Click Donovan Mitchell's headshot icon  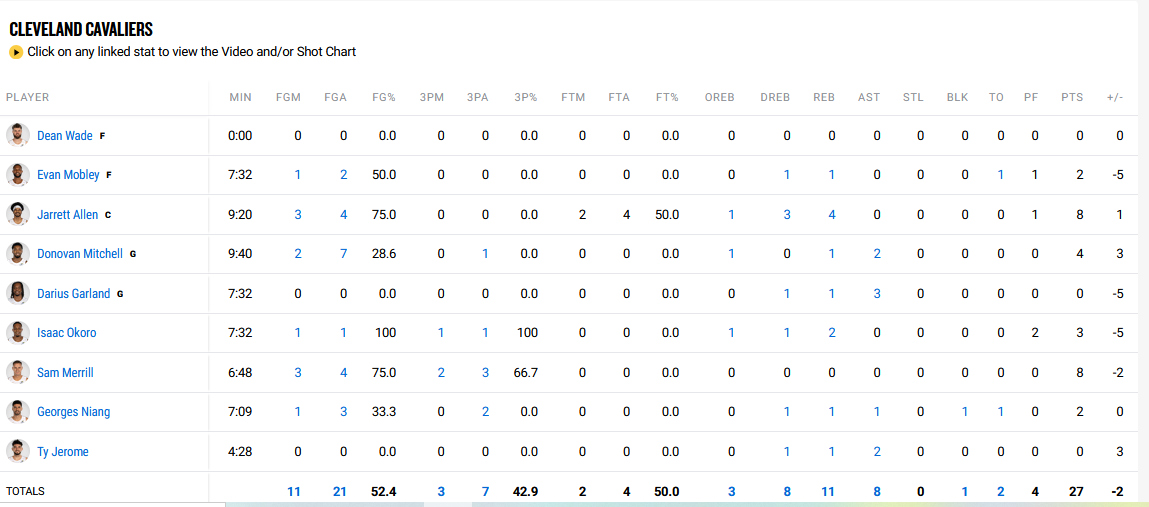click(x=18, y=254)
